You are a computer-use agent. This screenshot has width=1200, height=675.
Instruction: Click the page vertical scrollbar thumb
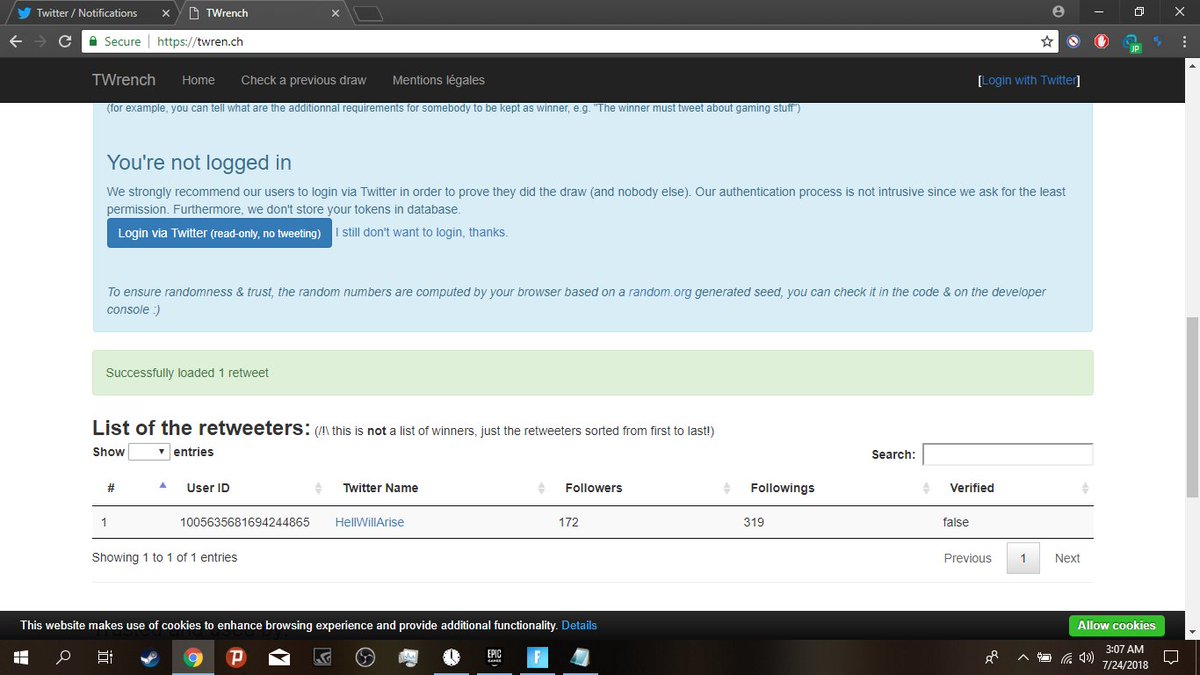1191,407
